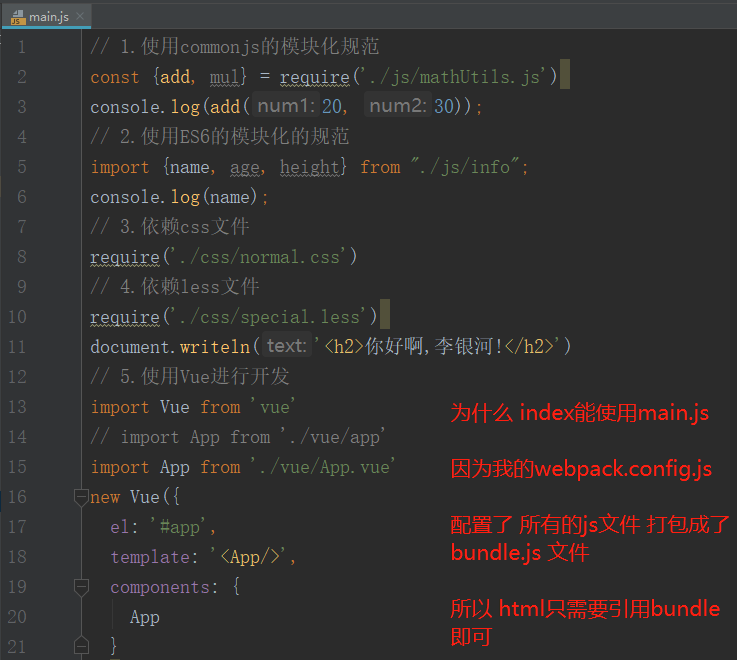Click the require keyword on line 8
The width and height of the screenshot is (737, 660).
125,257
